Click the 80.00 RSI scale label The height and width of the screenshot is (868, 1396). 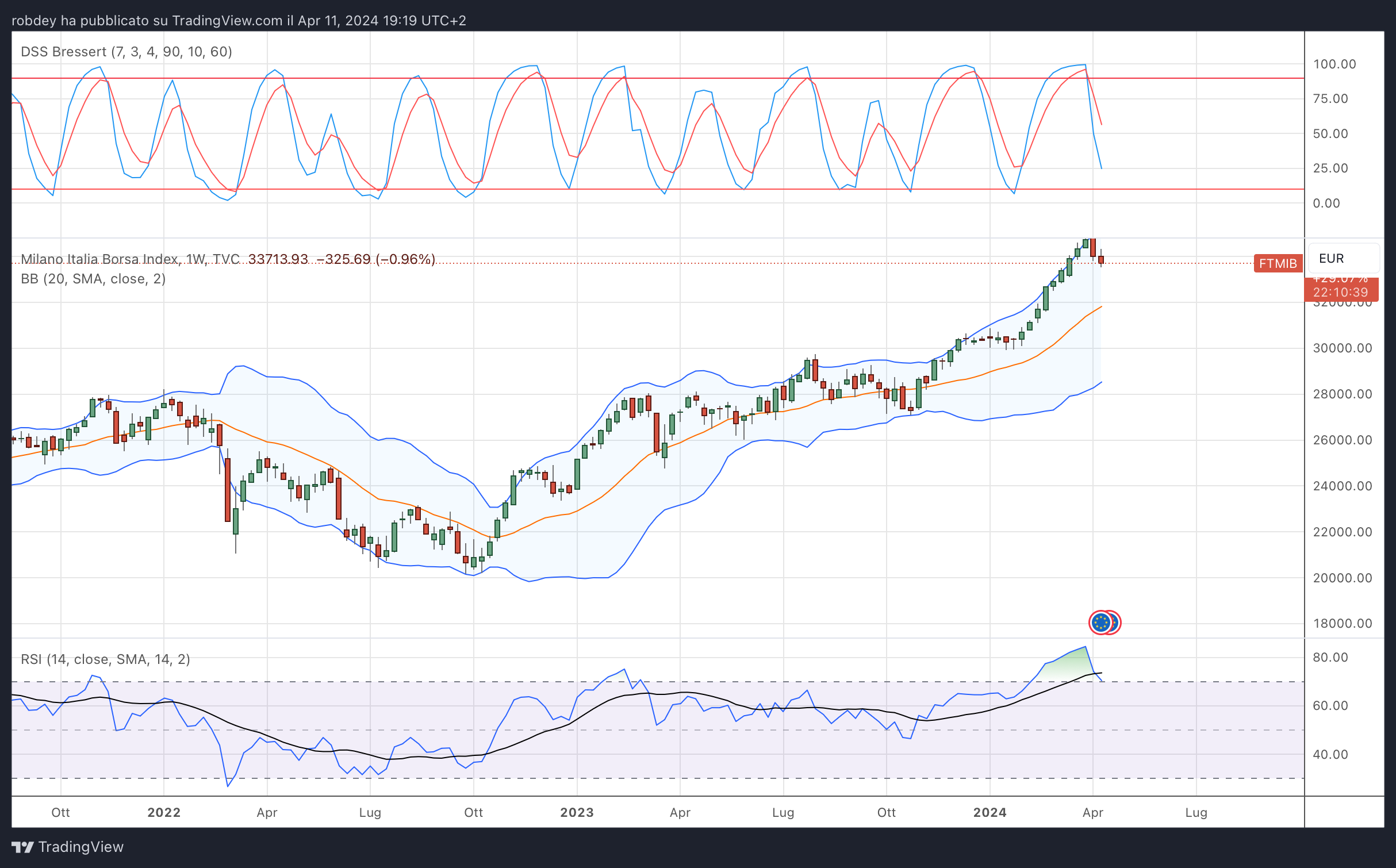(x=1330, y=657)
